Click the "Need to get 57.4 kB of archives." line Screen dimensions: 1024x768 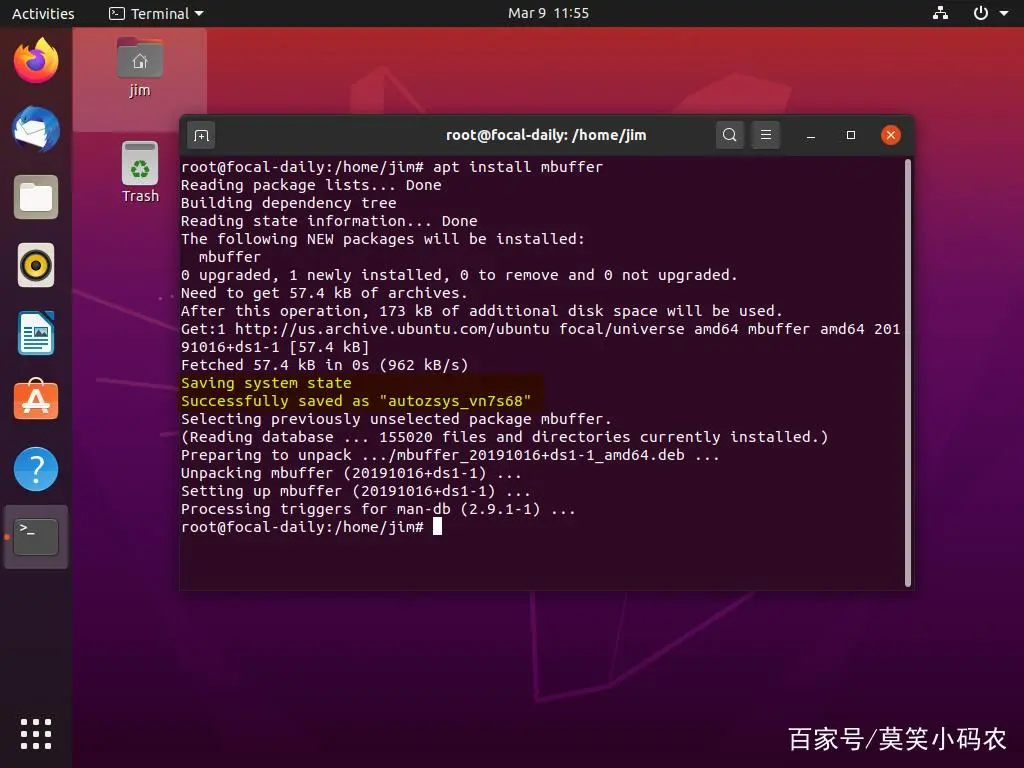click(325, 293)
